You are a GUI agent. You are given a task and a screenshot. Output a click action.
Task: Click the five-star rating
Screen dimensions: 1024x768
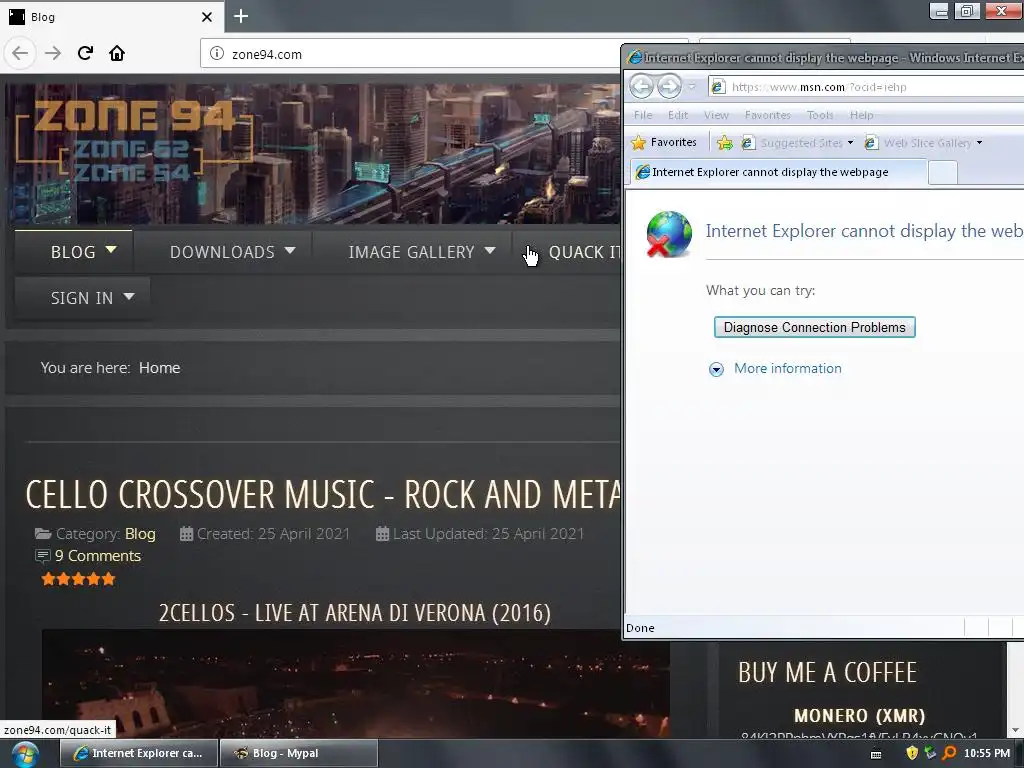(x=78, y=579)
